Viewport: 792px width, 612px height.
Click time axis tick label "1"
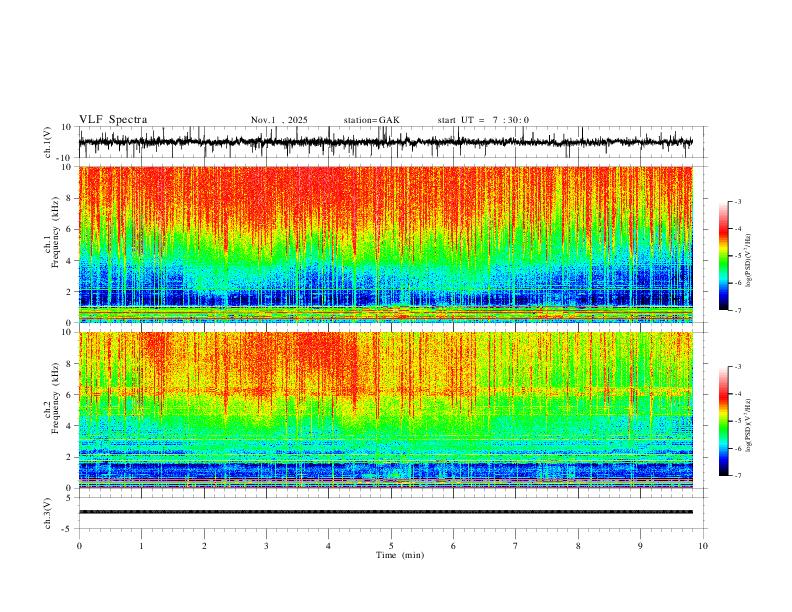pos(141,546)
